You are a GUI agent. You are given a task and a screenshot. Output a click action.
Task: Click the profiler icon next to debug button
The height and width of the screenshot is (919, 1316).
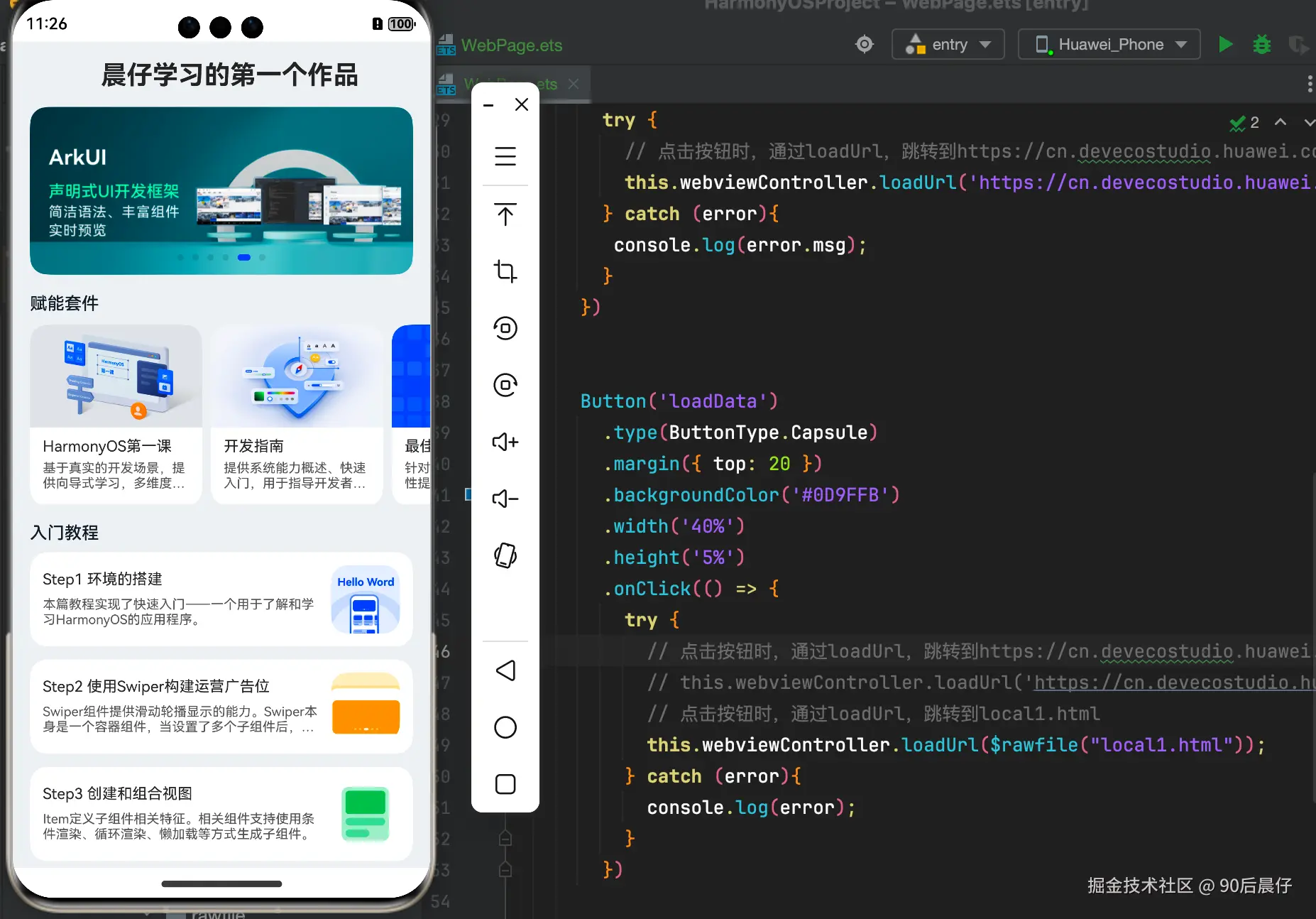(x=1298, y=45)
